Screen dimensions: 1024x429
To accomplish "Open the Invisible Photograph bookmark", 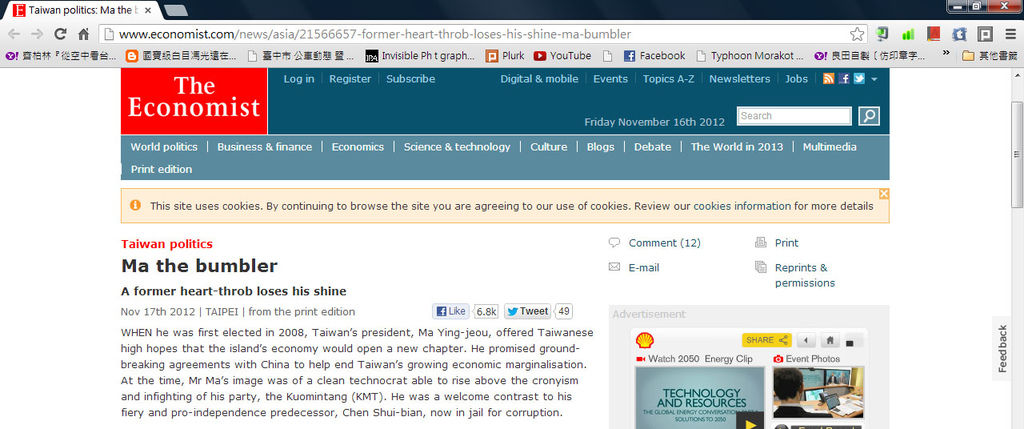I will coord(420,56).
